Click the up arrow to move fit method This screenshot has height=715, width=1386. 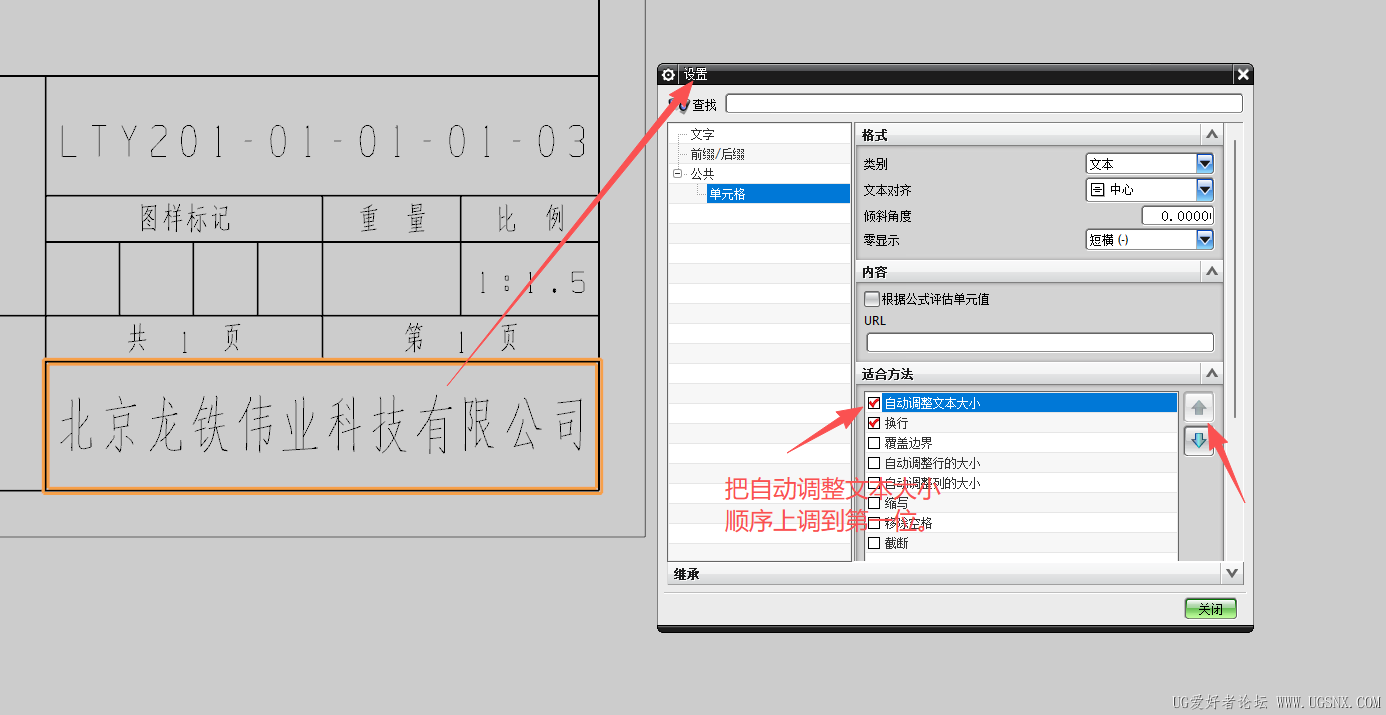pyautogui.click(x=1198, y=406)
